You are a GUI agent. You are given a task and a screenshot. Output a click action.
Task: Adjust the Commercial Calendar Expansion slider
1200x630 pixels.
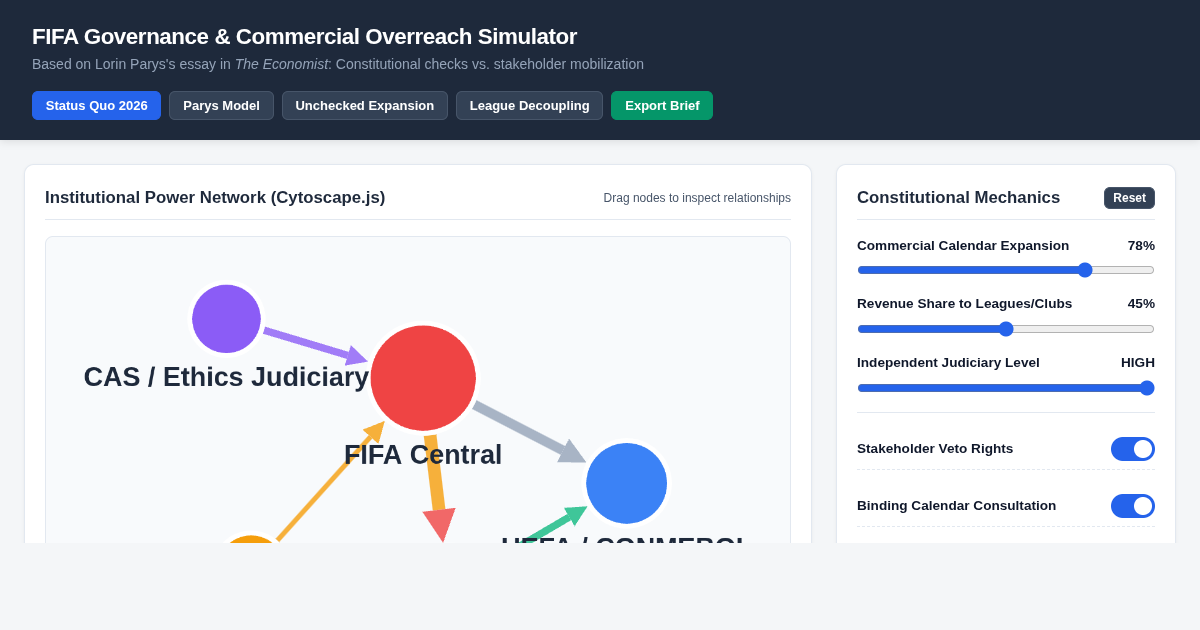(x=1006, y=270)
